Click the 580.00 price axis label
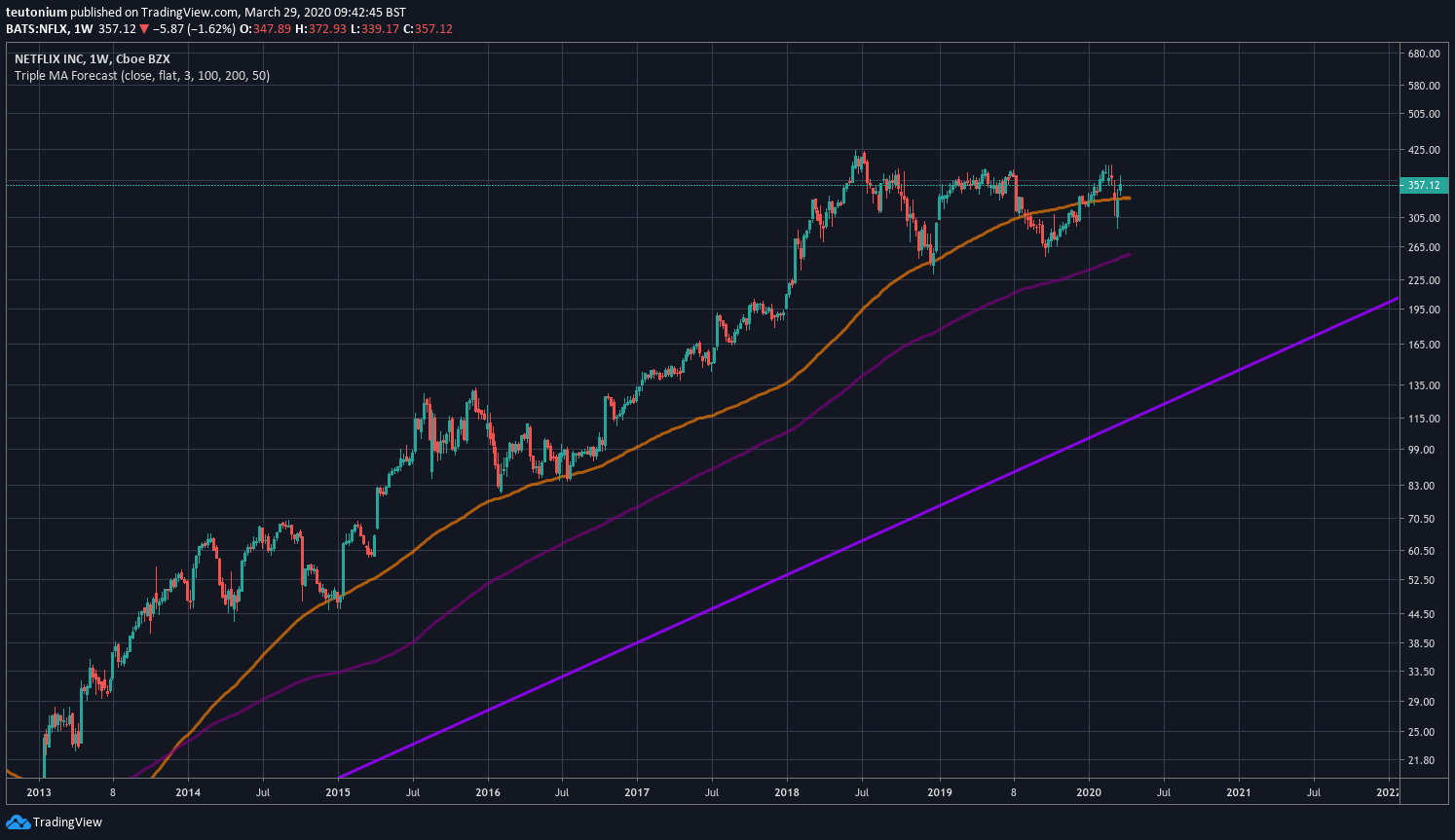 point(1425,86)
